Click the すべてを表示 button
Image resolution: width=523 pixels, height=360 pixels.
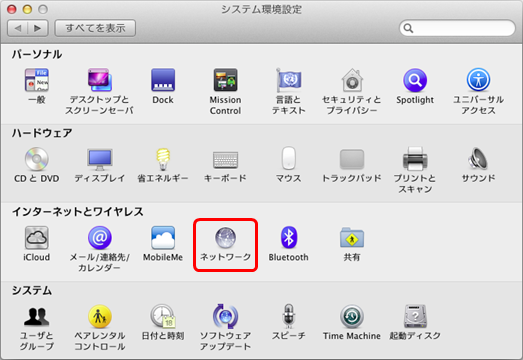click(95, 28)
